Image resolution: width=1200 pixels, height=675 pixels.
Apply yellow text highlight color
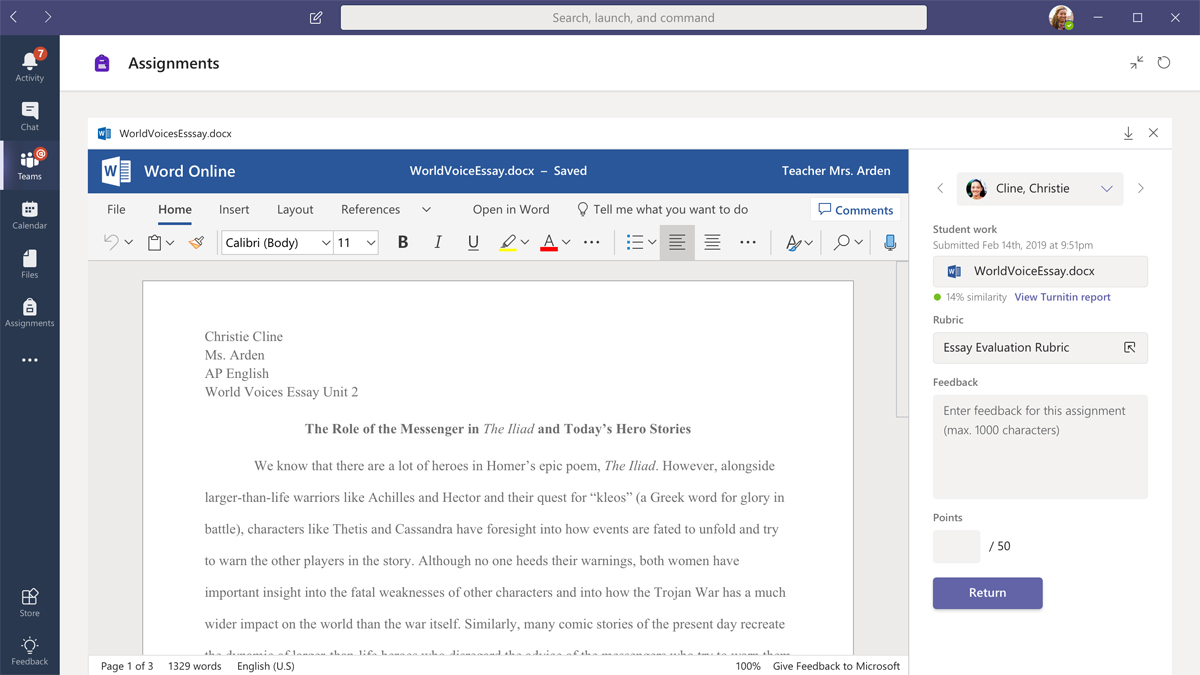508,242
